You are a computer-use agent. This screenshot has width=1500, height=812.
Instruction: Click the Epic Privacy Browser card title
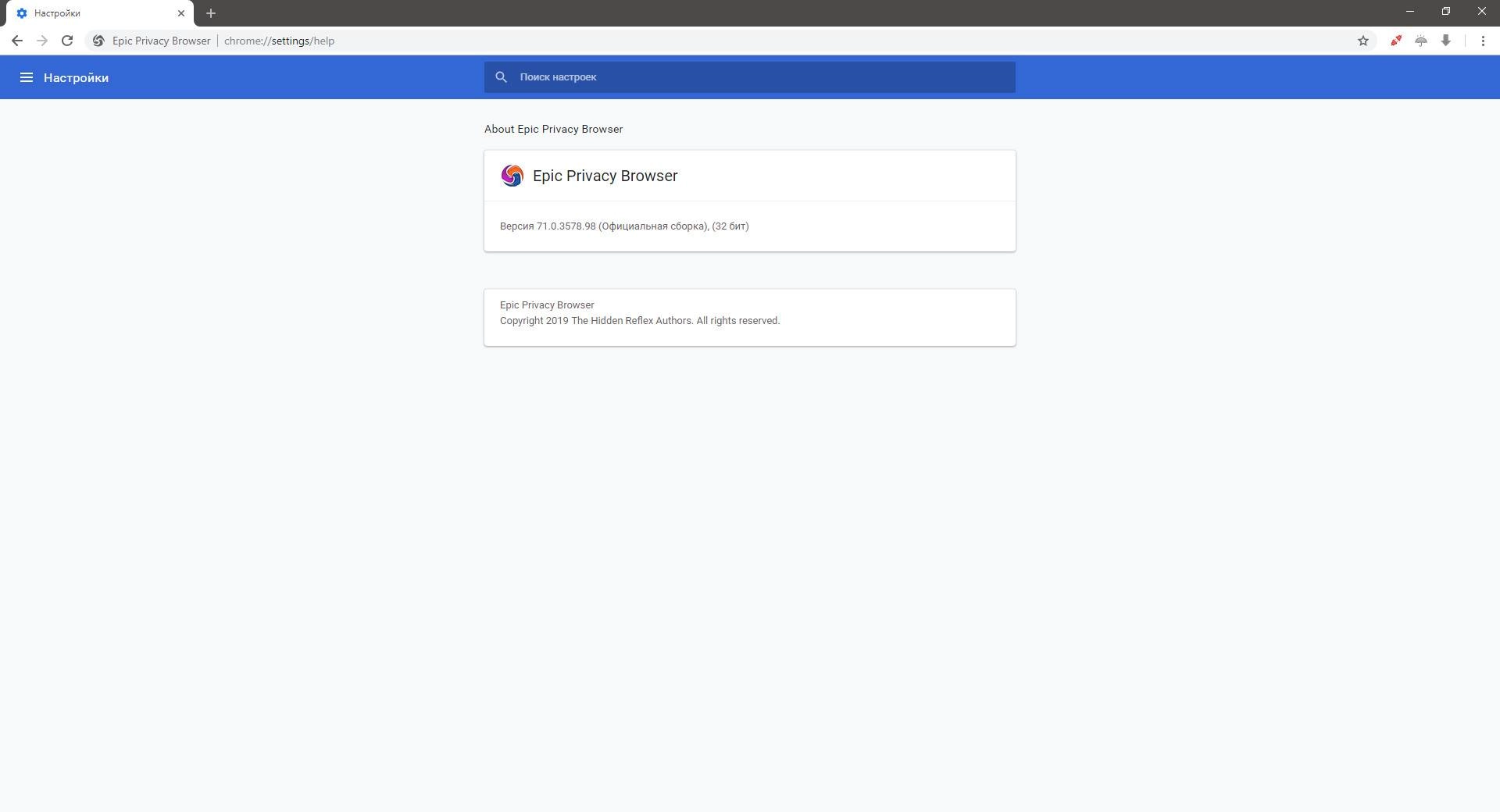point(605,176)
